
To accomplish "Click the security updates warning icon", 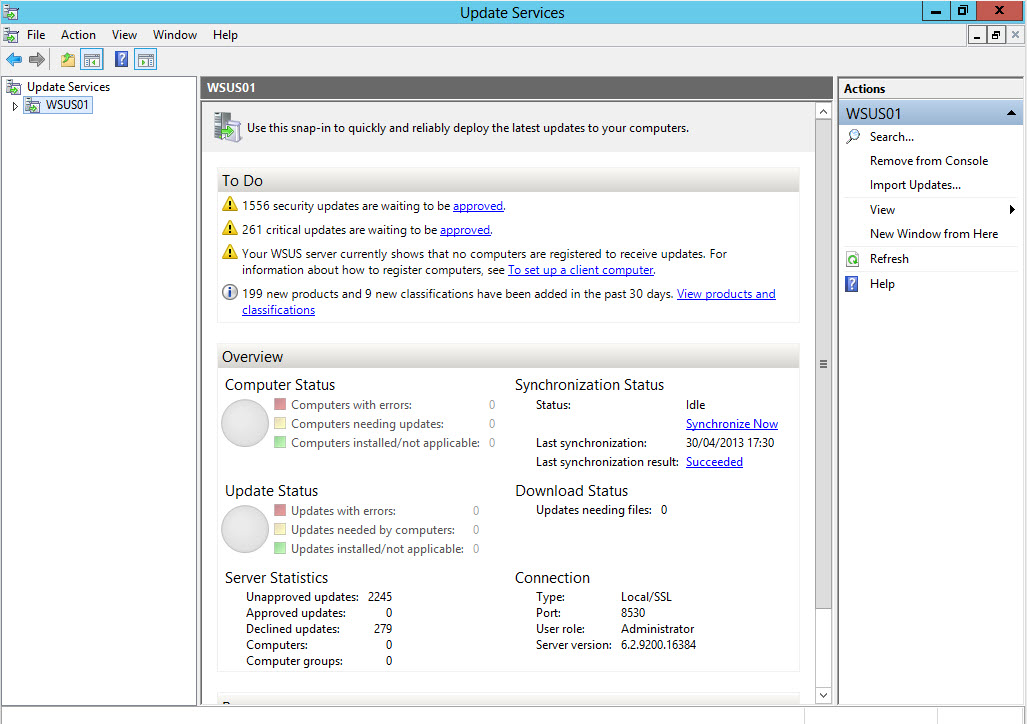I will [x=230, y=204].
